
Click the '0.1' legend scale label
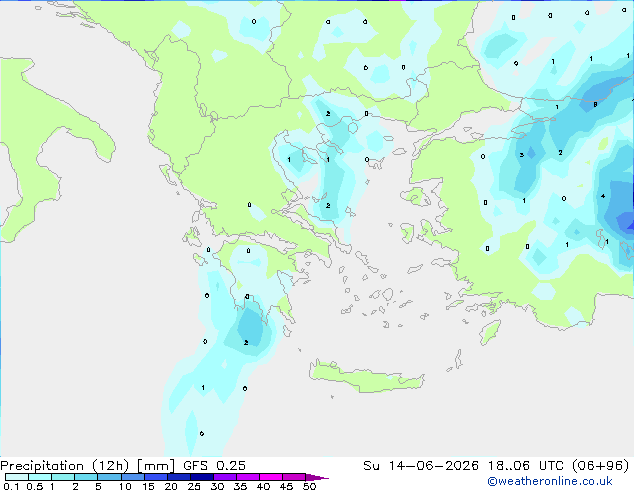[x=11, y=486]
